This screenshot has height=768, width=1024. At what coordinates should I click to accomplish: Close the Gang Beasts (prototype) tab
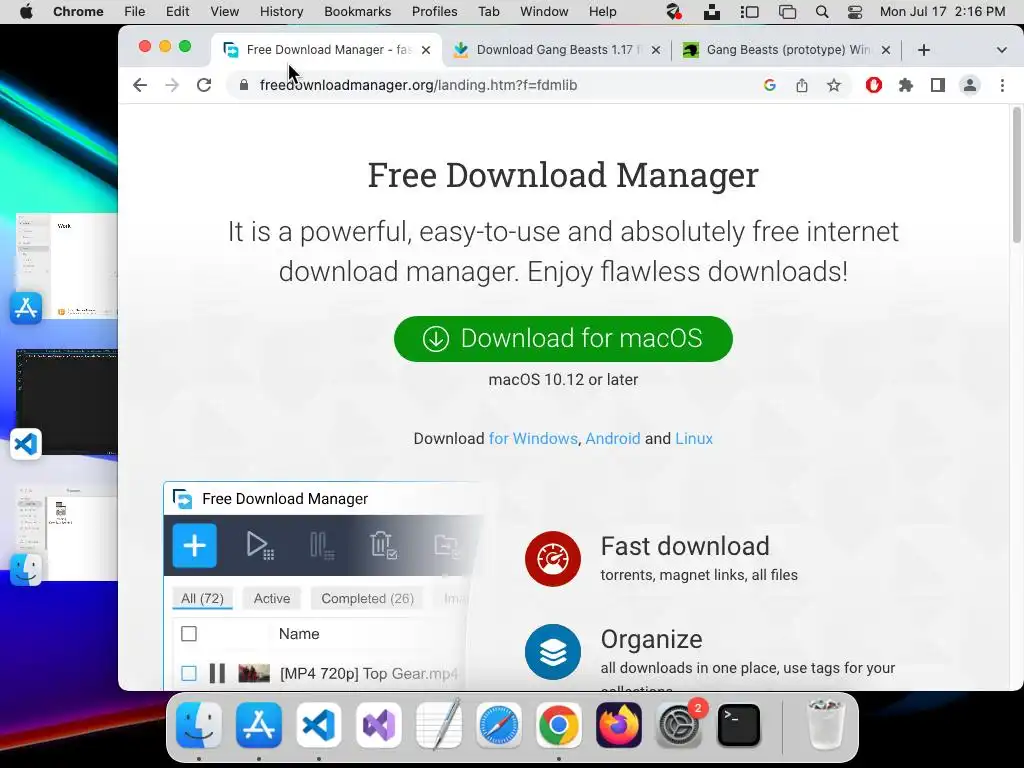coord(886,50)
